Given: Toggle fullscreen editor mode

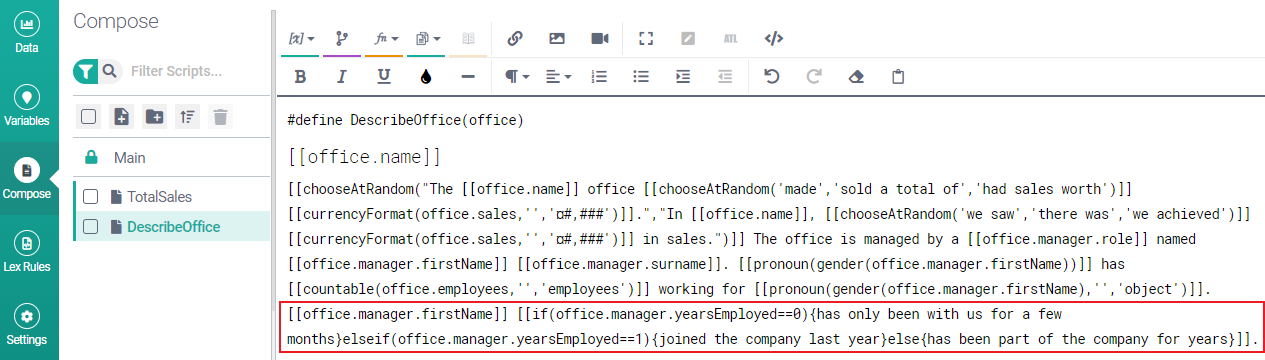Looking at the screenshot, I should (x=645, y=39).
